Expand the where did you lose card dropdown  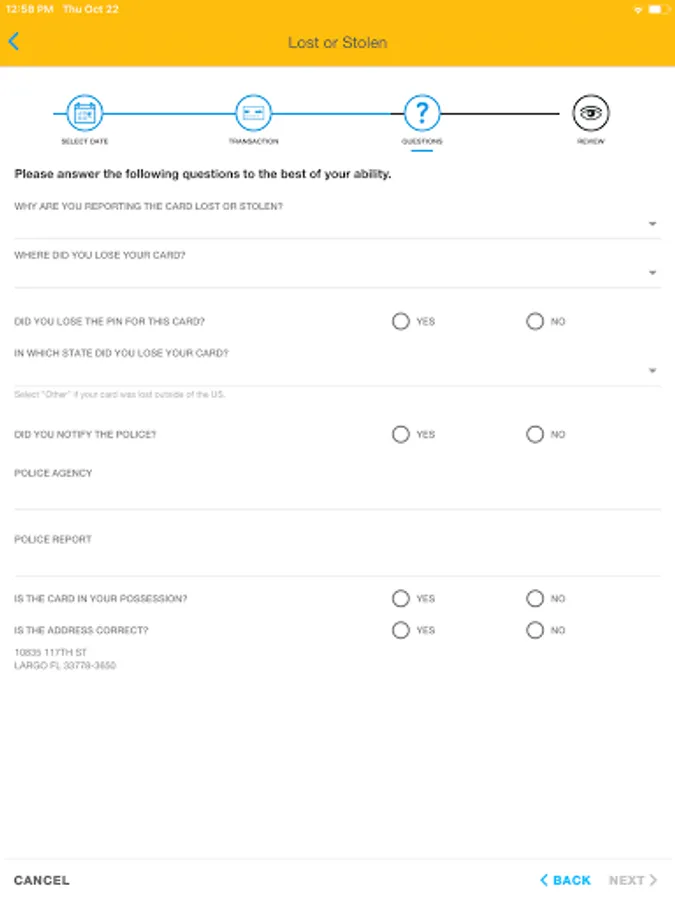pos(337,273)
